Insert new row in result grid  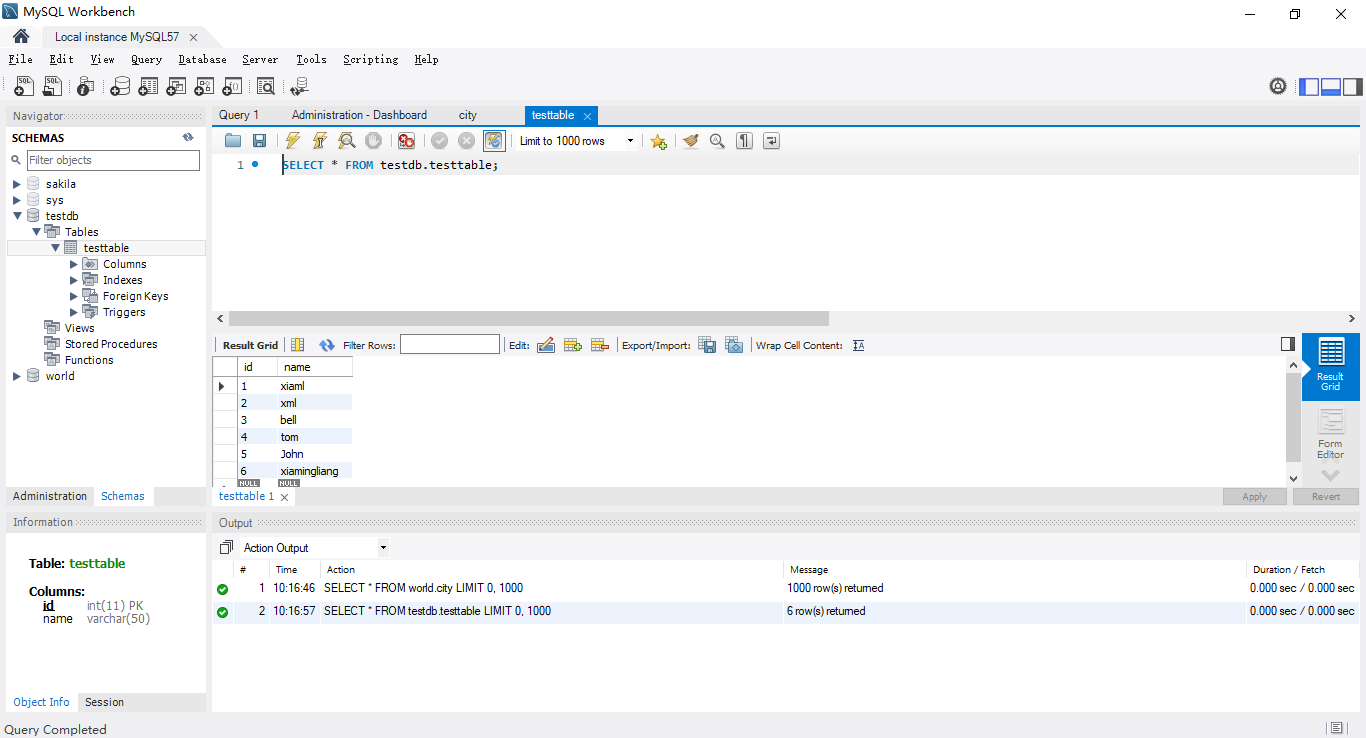pyautogui.click(x=573, y=345)
